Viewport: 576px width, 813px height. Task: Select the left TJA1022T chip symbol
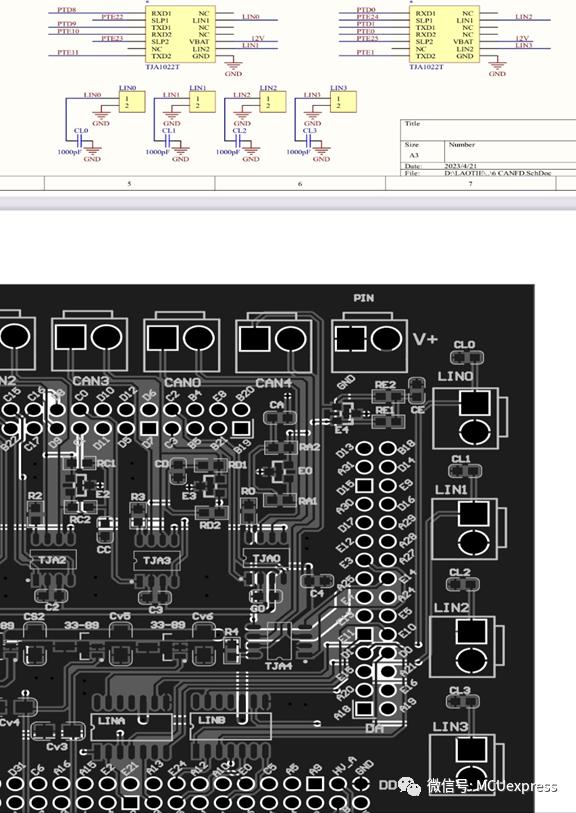tap(180, 34)
